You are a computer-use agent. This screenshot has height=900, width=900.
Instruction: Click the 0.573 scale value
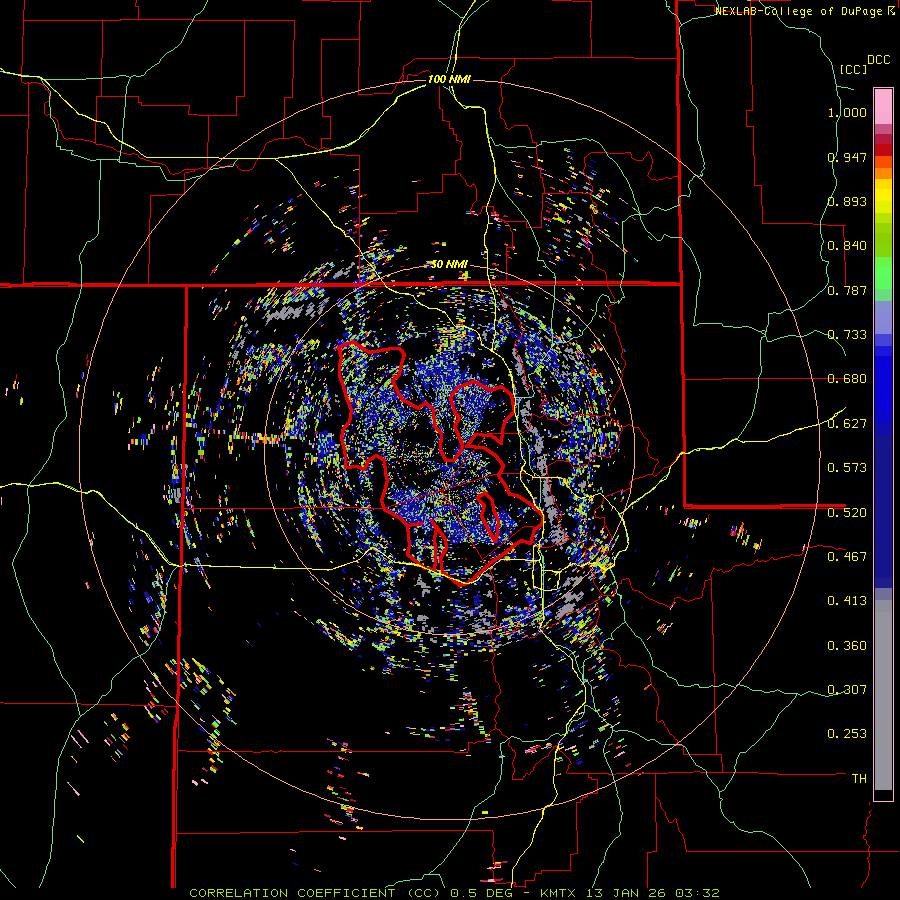pos(847,468)
